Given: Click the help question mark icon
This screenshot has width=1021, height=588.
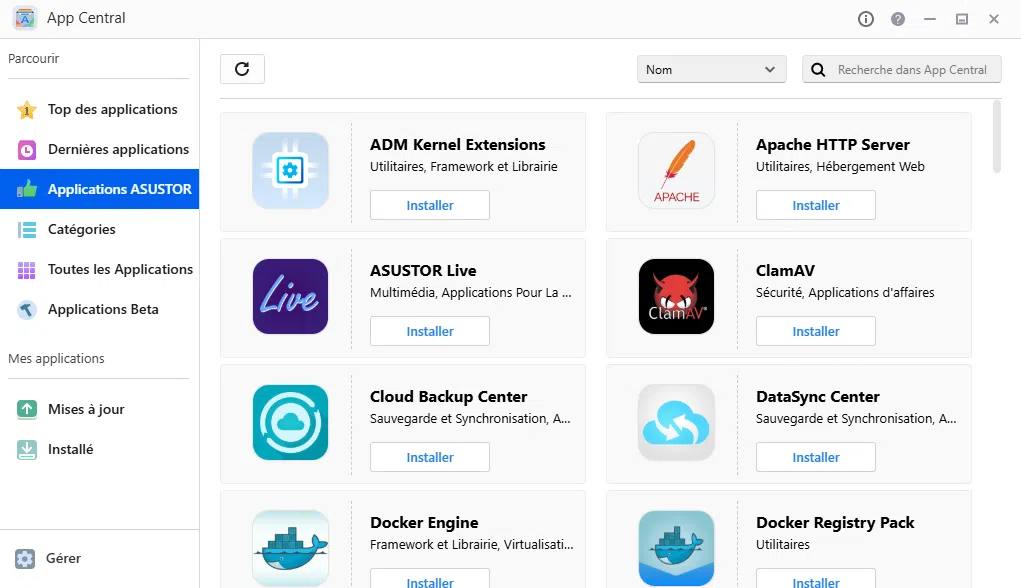Looking at the screenshot, I should coord(898,19).
